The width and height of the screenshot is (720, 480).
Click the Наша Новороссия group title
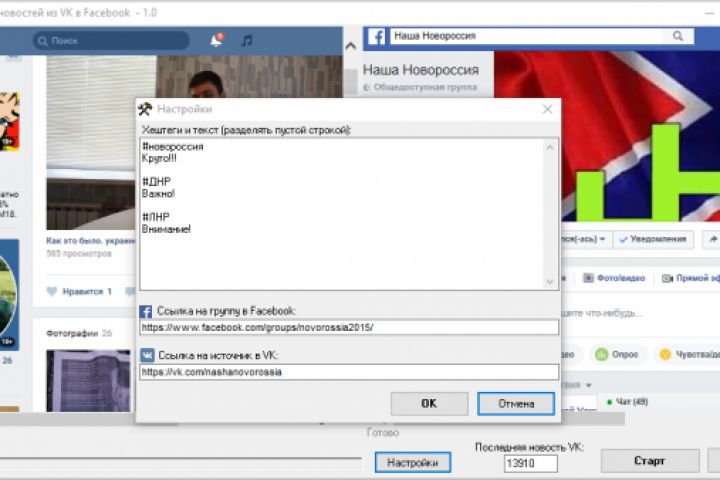421,70
